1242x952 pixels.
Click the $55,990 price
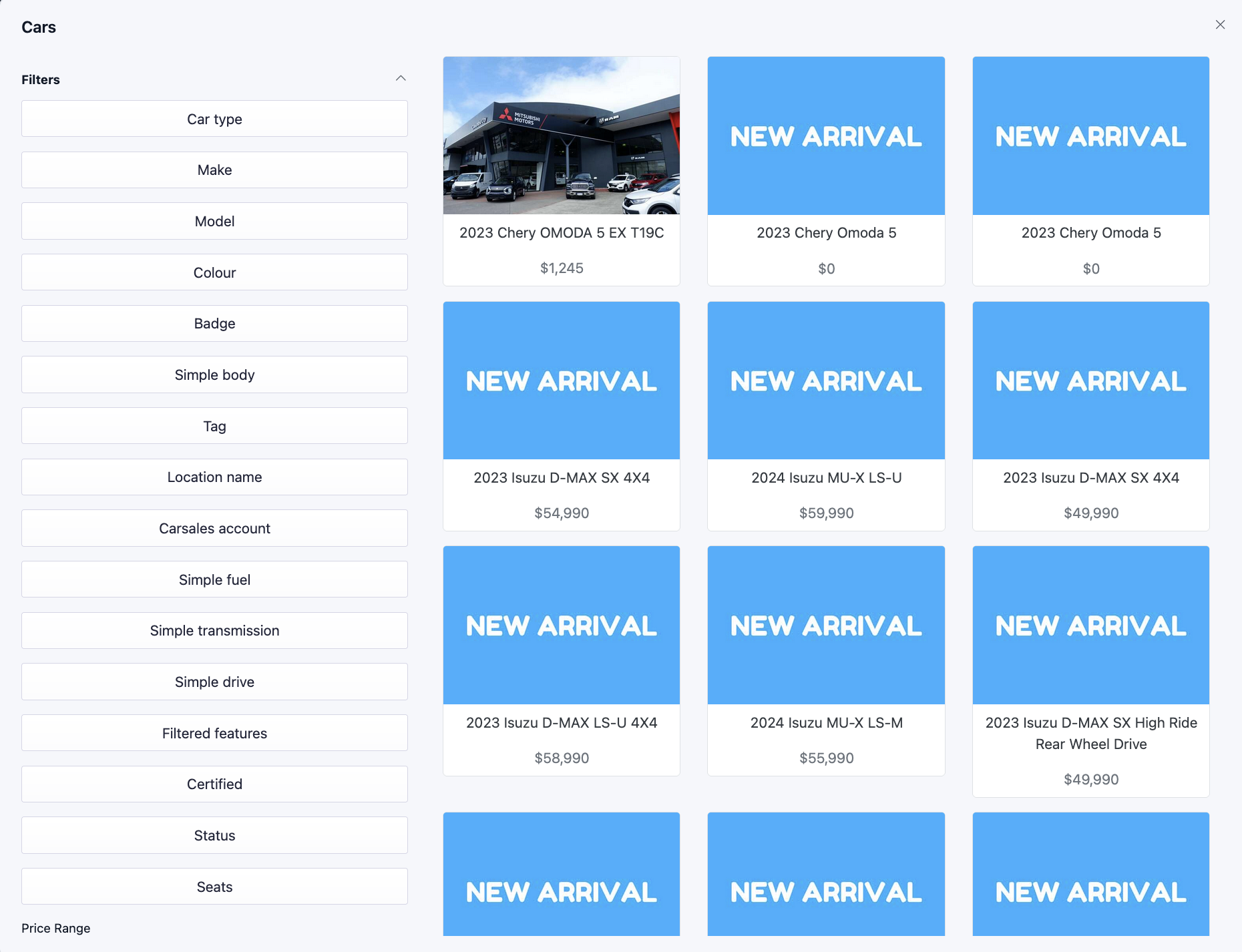coord(826,758)
